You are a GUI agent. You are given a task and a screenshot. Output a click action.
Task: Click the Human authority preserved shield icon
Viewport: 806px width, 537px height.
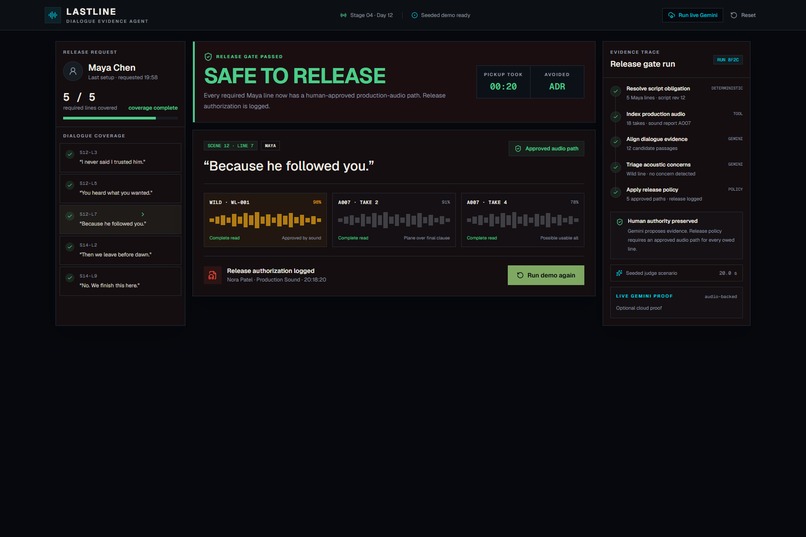click(x=619, y=222)
